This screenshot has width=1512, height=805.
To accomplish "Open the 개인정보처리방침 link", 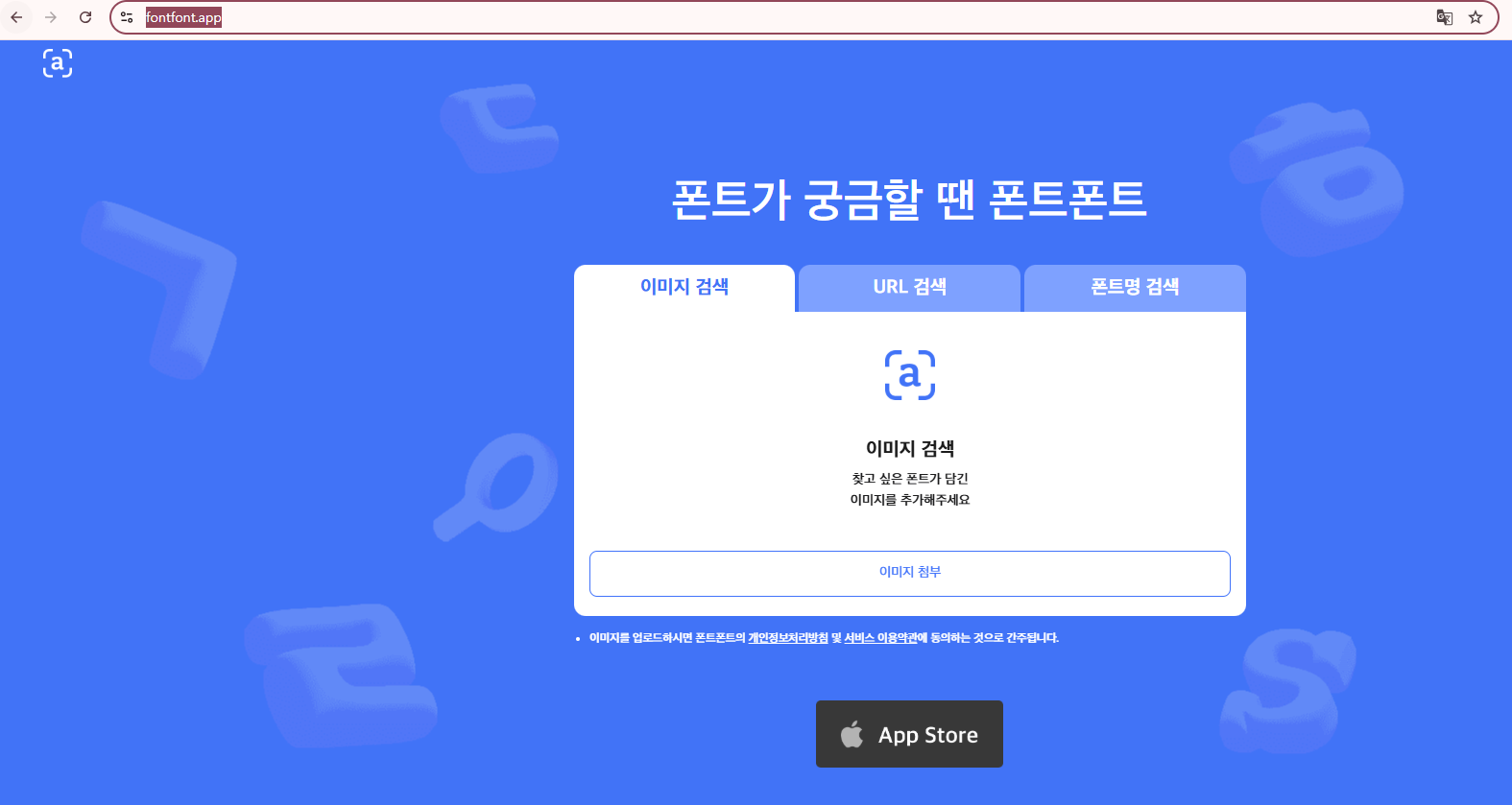I will (788, 638).
